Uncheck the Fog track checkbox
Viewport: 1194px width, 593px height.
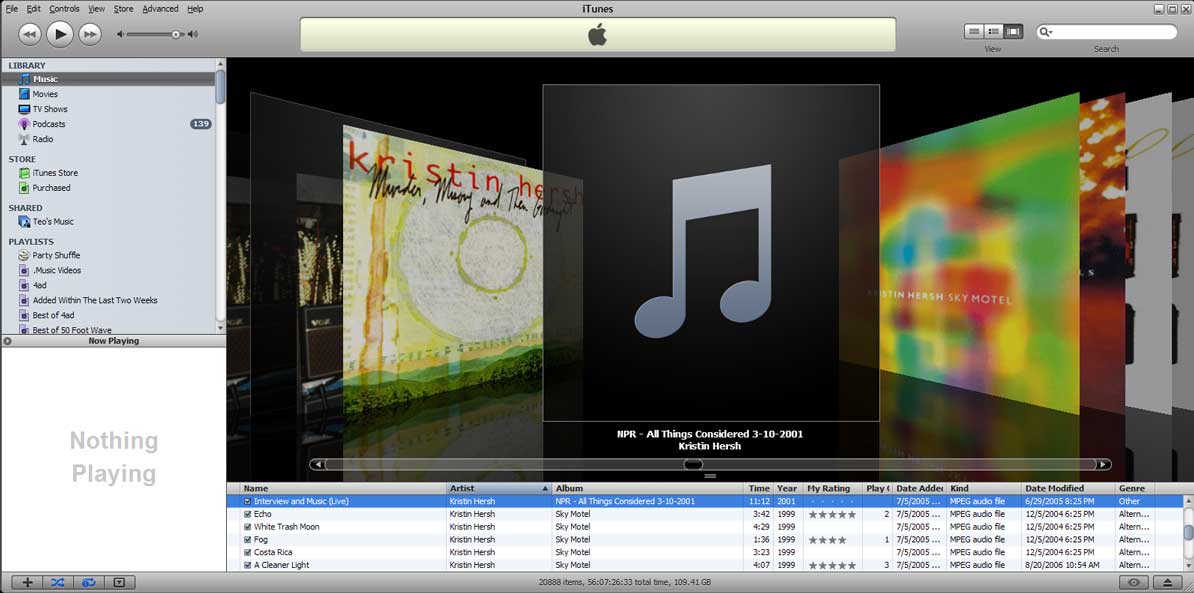[247, 540]
